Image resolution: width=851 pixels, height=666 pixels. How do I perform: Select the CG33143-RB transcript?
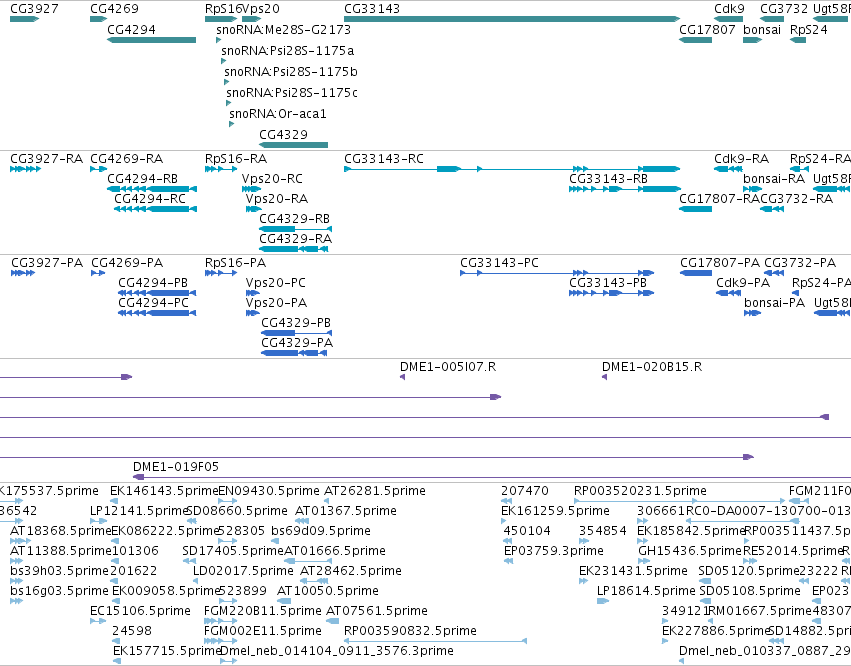point(624,189)
